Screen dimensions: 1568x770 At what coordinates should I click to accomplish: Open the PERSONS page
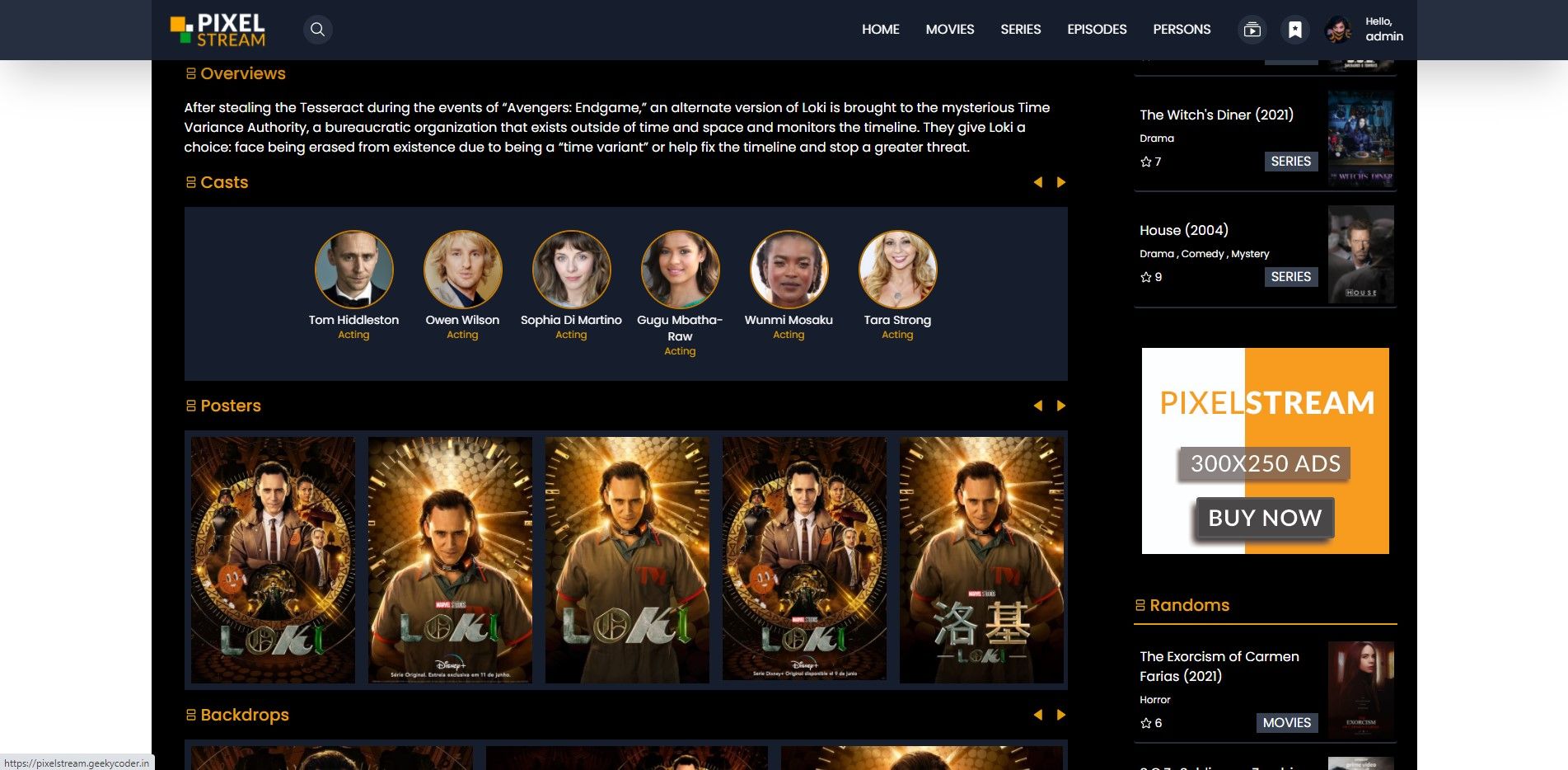pos(1182,30)
